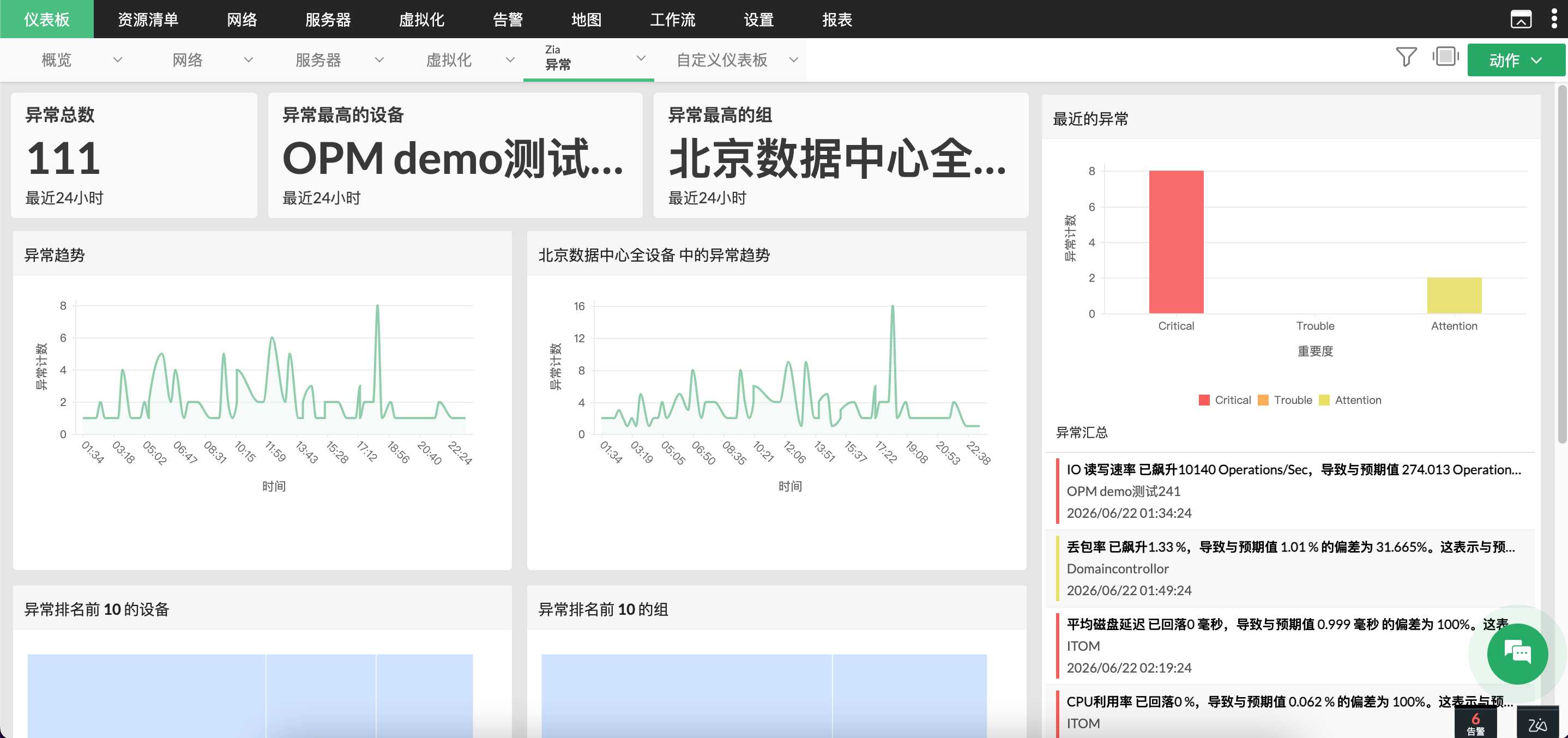This screenshot has width=1568, height=738.
Task: Open the 服务器 top menu
Action: tap(328, 20)
